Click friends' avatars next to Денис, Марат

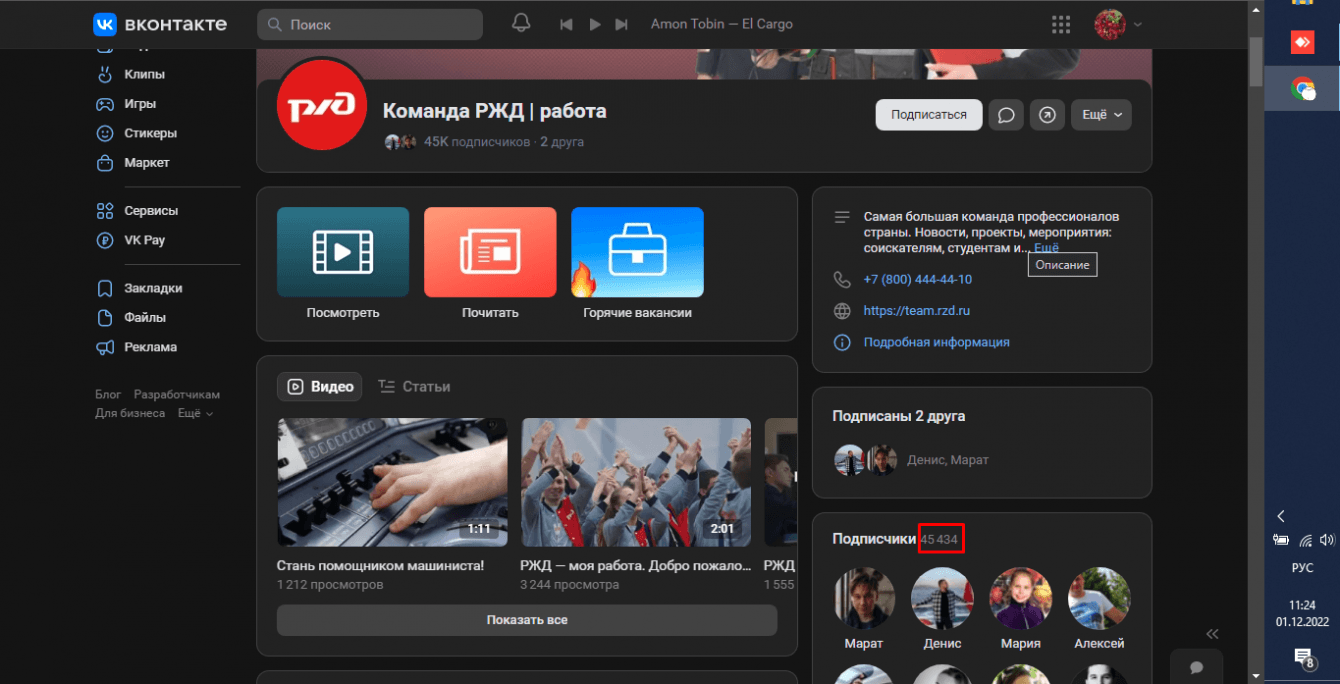click(866, 460)
